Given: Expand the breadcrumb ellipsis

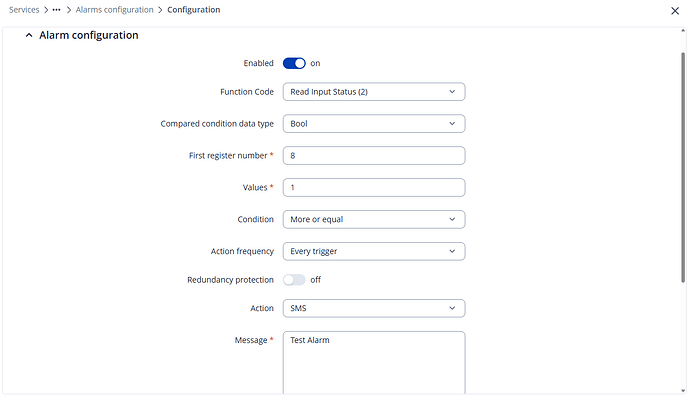Looking at the screenshot, I should point(57,10).
